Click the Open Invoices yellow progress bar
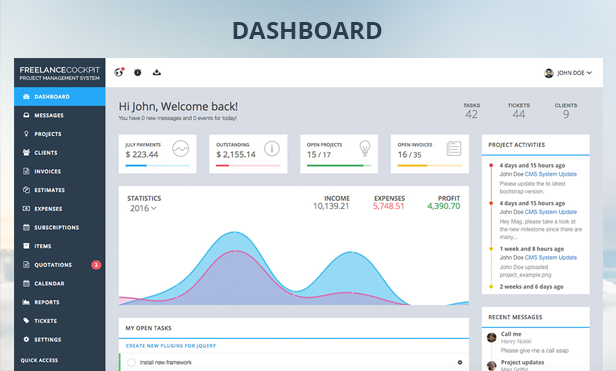 (x=430, y=165)
